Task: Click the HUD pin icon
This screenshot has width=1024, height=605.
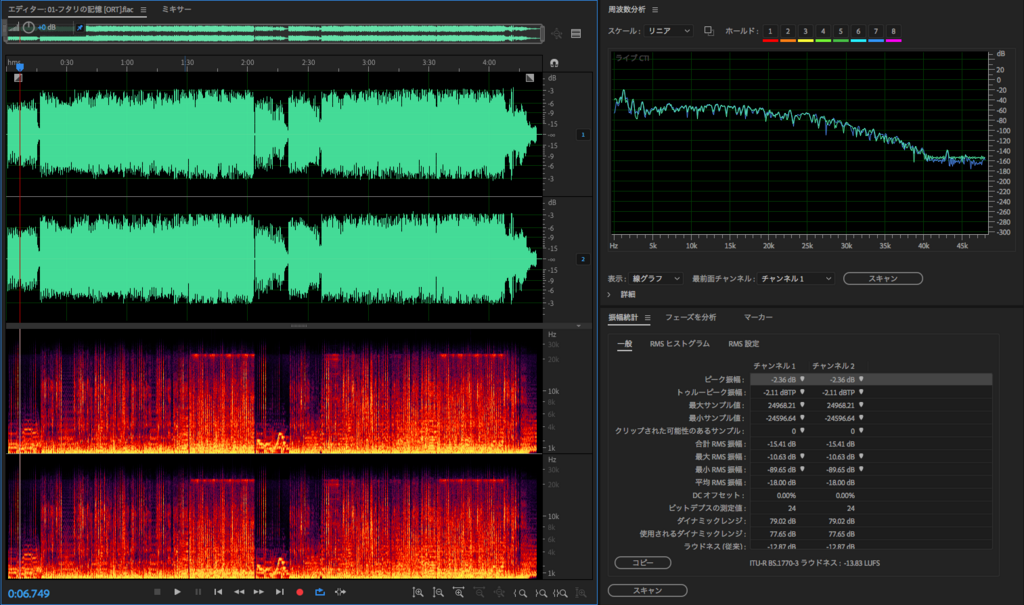Action: pos(80,27)
